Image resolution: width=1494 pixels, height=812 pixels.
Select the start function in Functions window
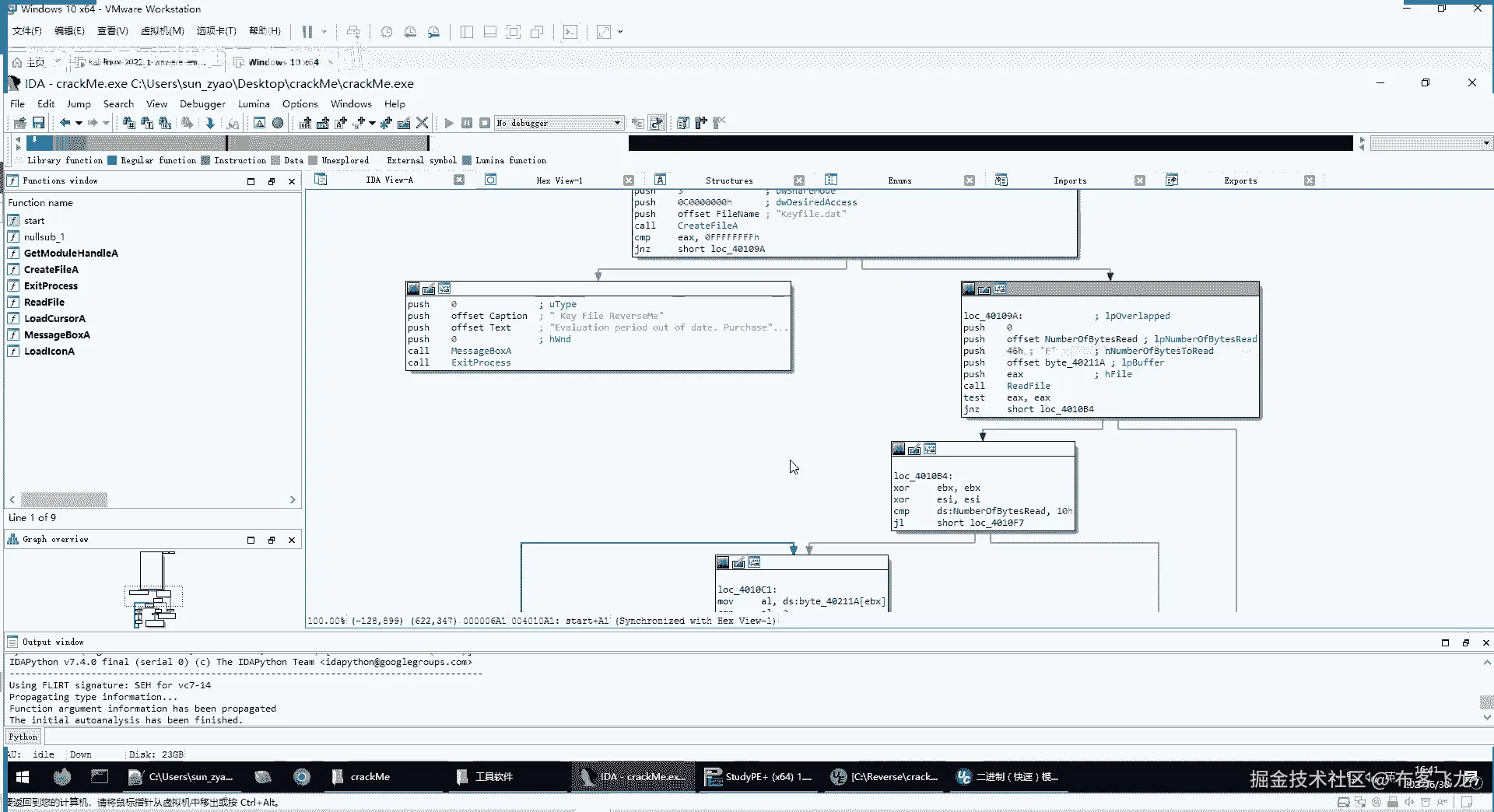34,221
